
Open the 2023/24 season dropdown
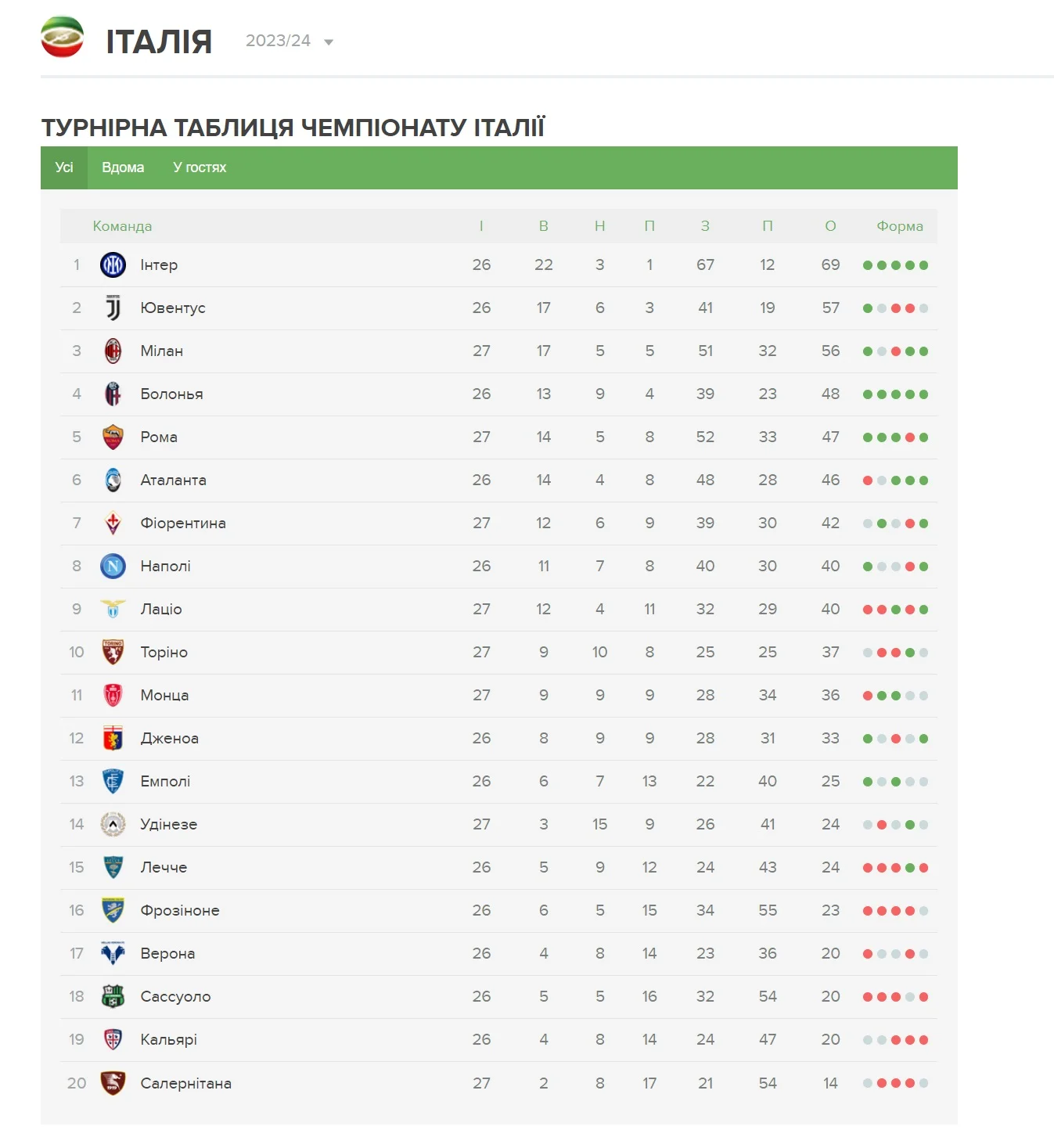(290, 41)
